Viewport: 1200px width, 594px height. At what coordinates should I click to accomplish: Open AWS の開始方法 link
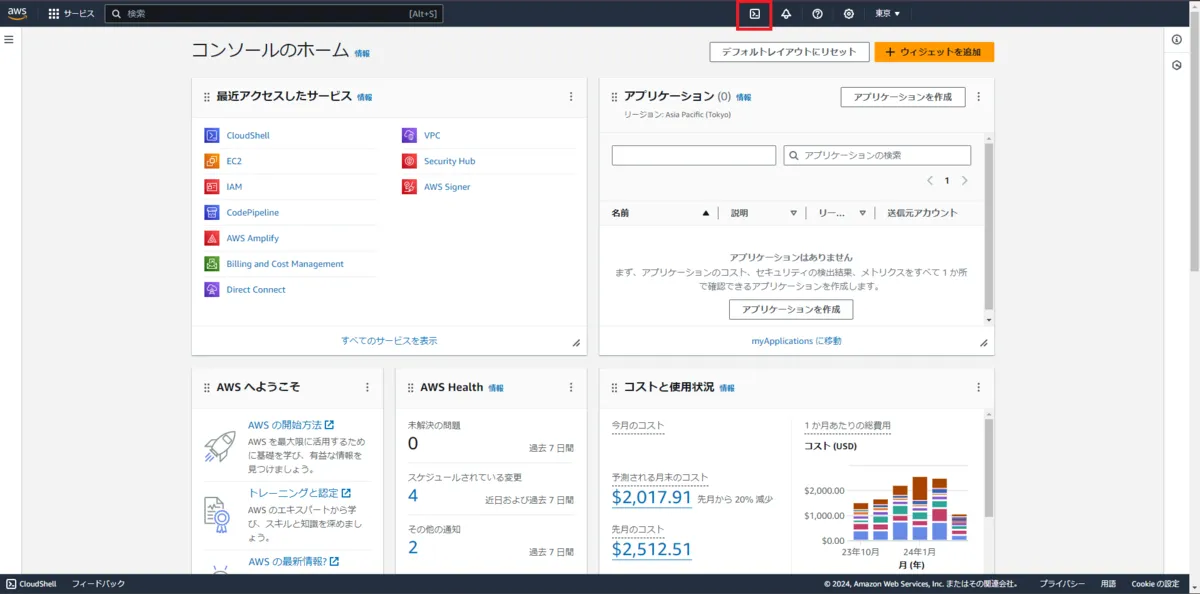(x=291, y=425)
